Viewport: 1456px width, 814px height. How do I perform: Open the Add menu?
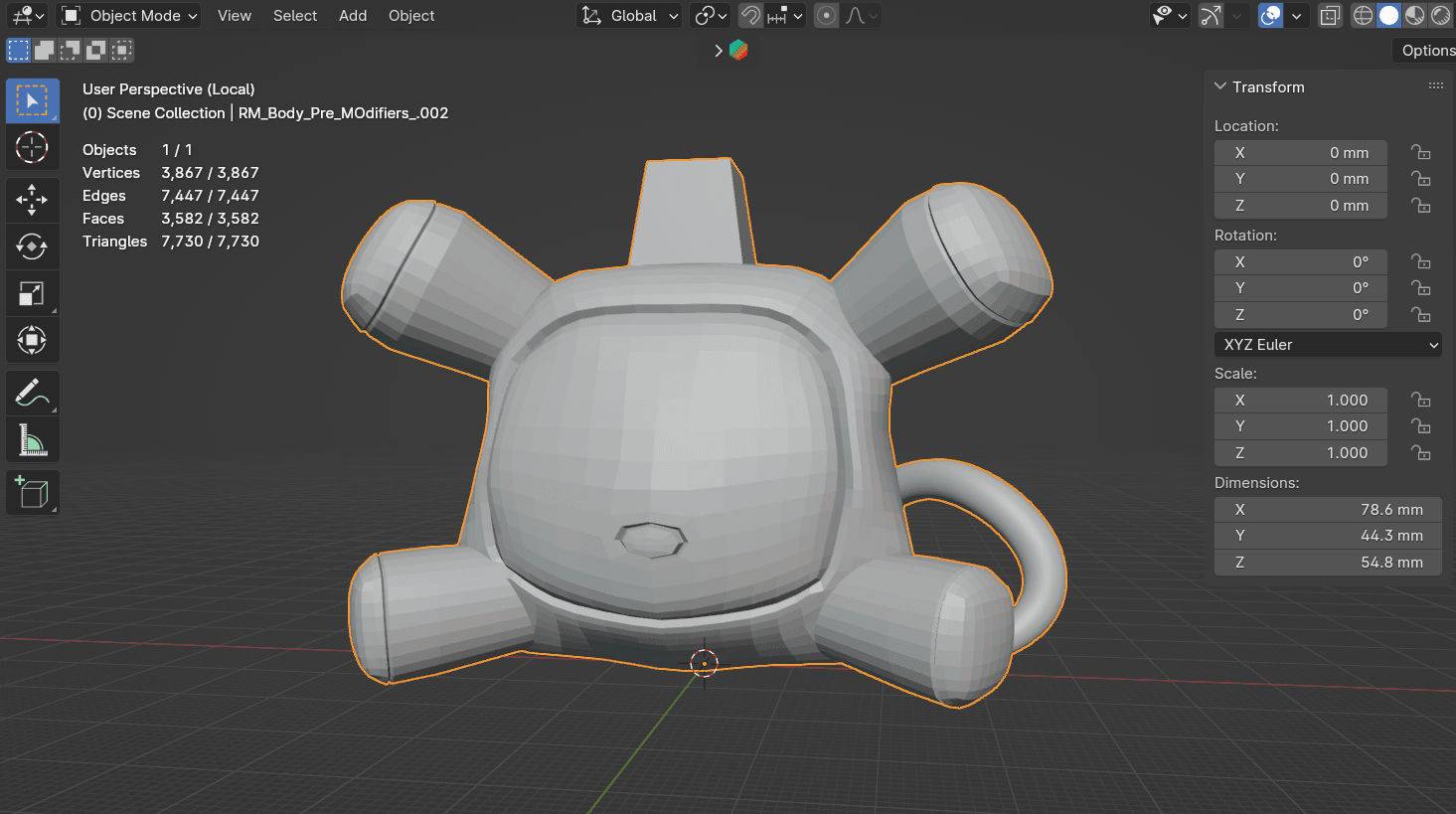coord(353,16)
